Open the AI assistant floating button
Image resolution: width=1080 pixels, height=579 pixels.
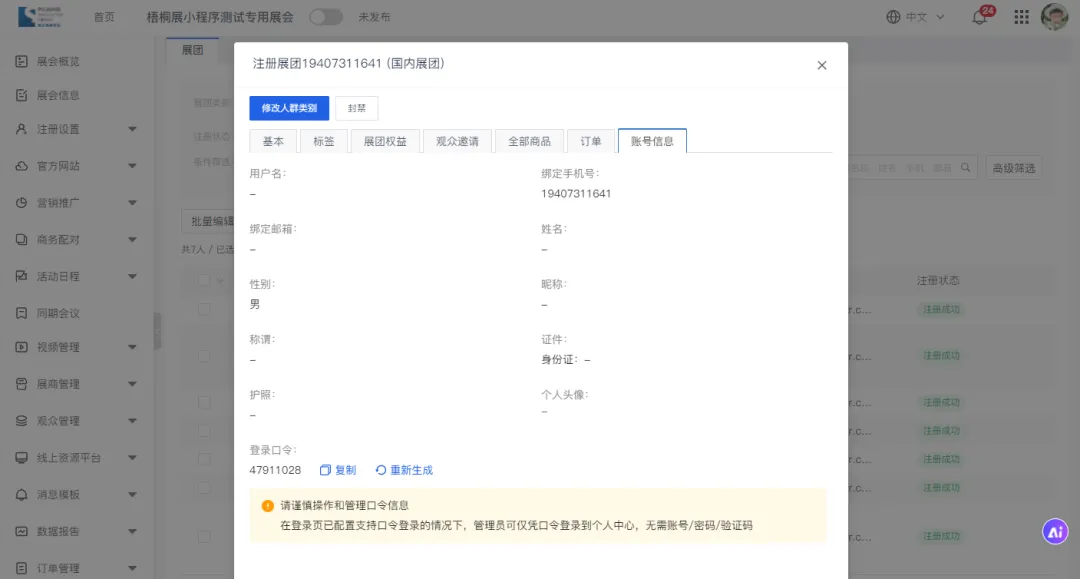(x=1055, y=532)
